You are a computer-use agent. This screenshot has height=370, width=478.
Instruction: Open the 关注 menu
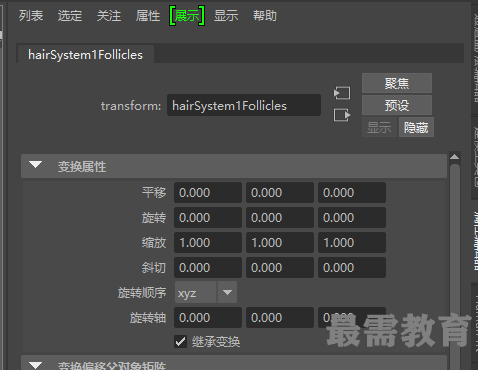[x=109, y=16]
